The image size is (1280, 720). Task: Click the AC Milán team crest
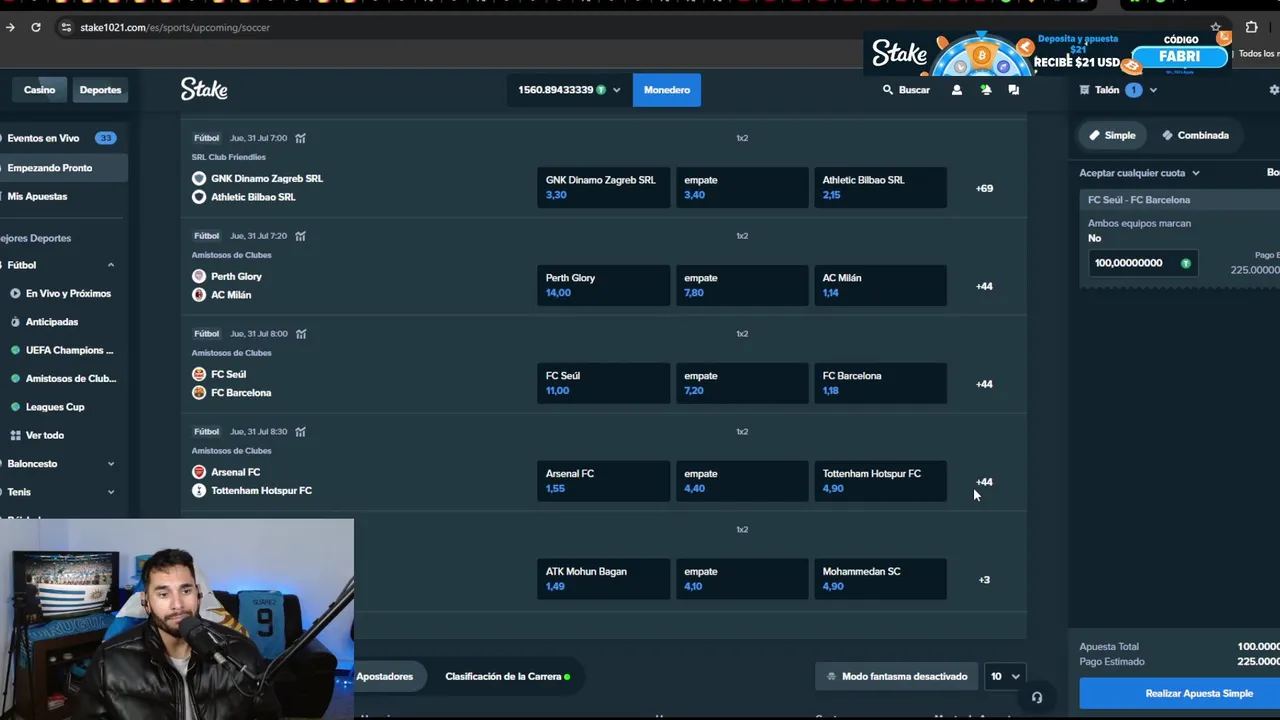point(199,295)
